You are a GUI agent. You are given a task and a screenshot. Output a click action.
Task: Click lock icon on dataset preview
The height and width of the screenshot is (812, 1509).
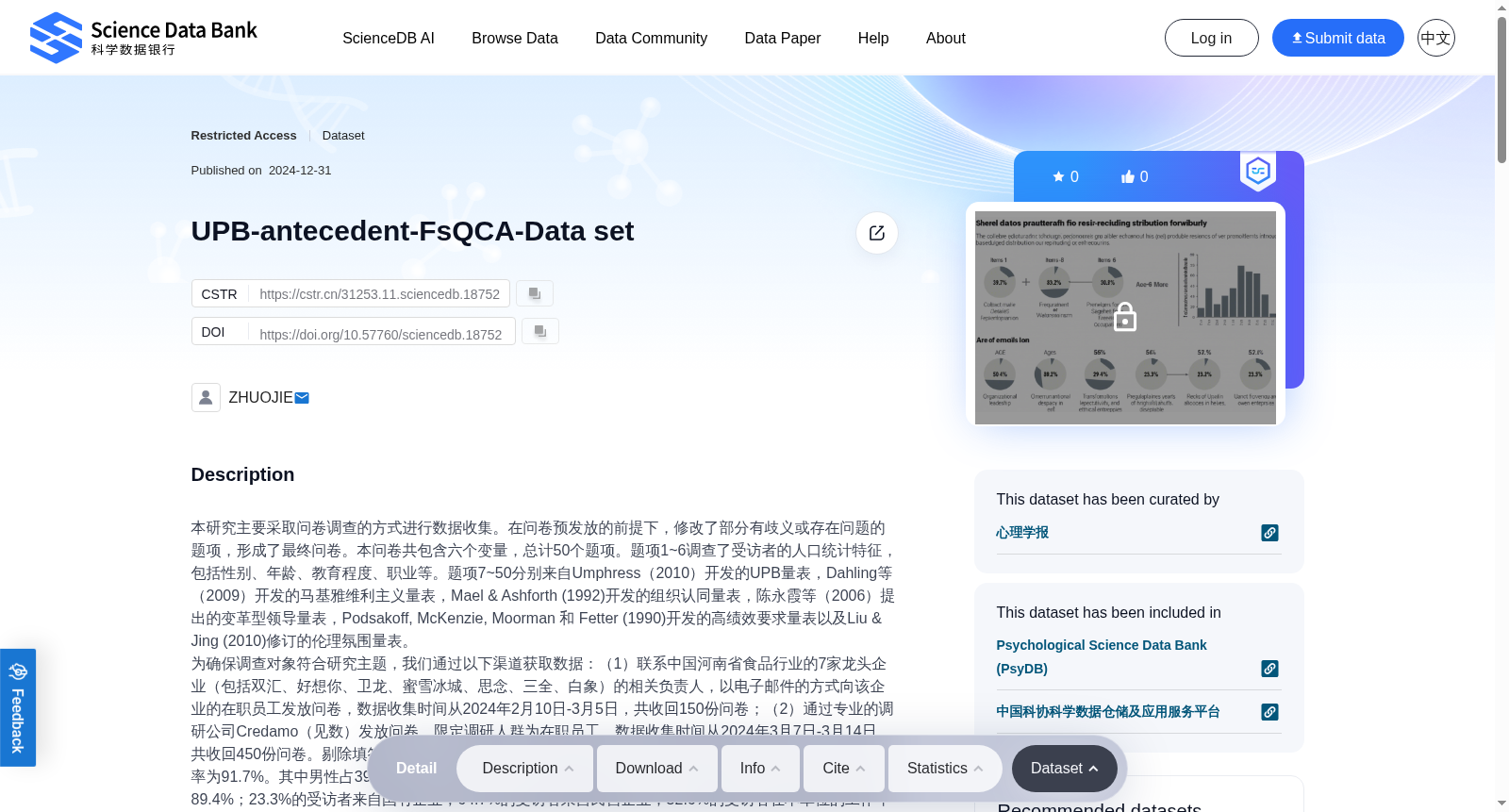[x=1125, y=318]
